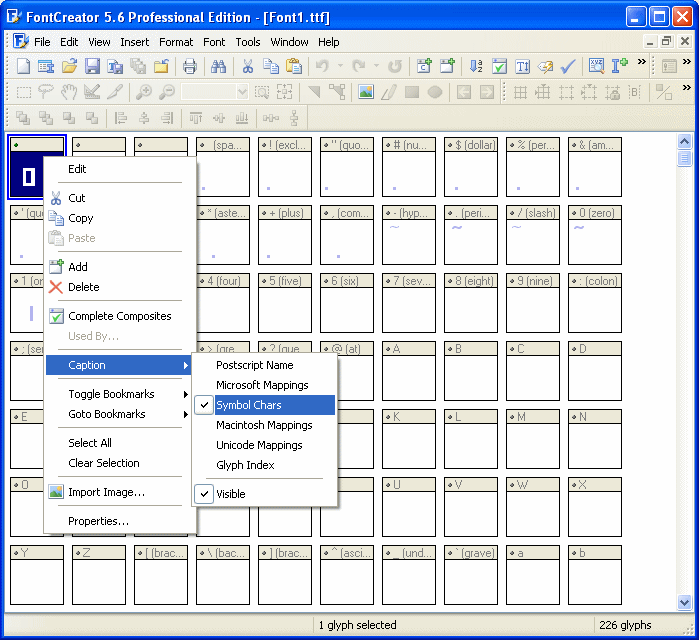Click the rectangle contour shape icon
The width and height of the screenshot is (699, 640).
pos(411,92)
